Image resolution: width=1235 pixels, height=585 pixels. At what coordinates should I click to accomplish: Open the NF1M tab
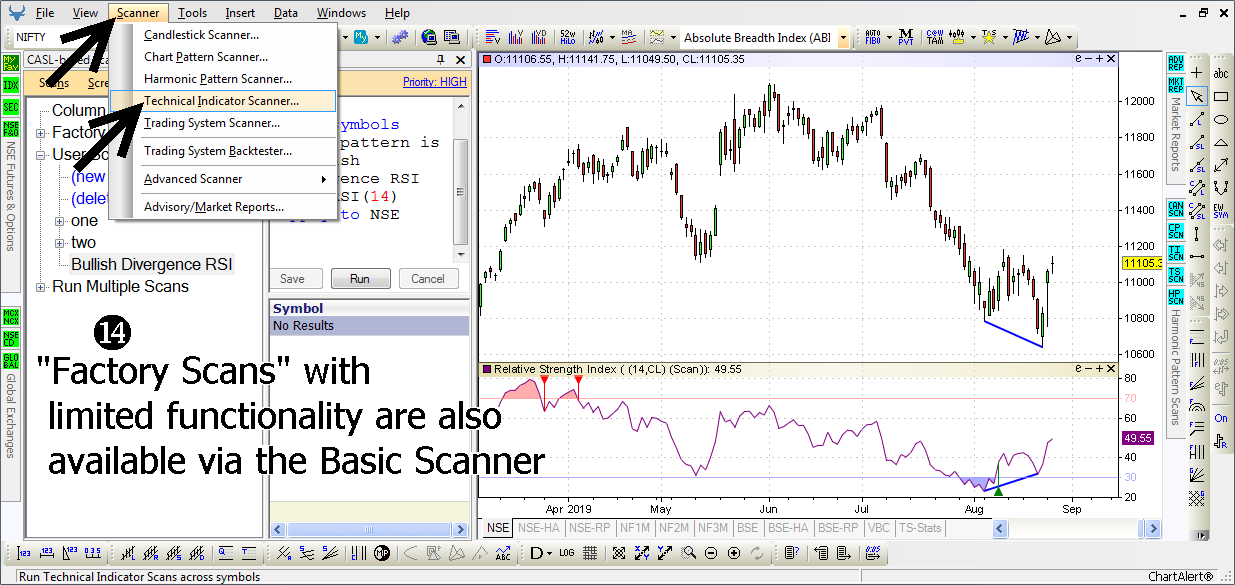(634, 528)
